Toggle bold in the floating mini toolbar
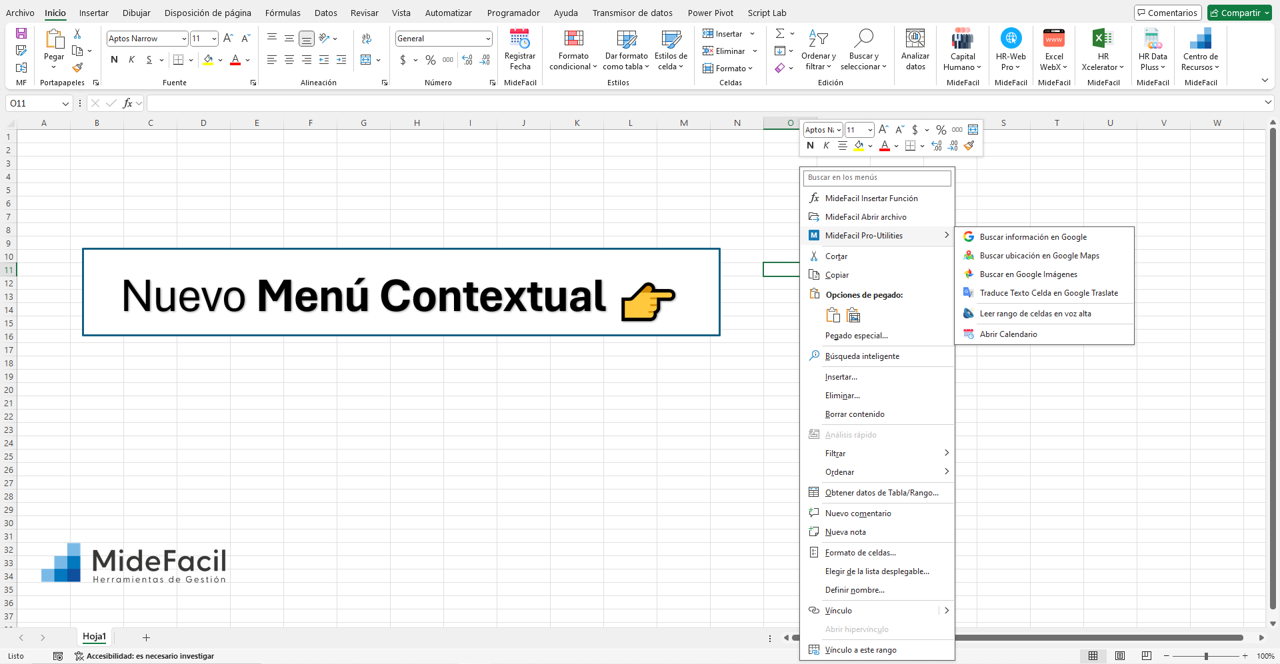The height and width of the screenshot is (664, 1280). pos(810,145)
